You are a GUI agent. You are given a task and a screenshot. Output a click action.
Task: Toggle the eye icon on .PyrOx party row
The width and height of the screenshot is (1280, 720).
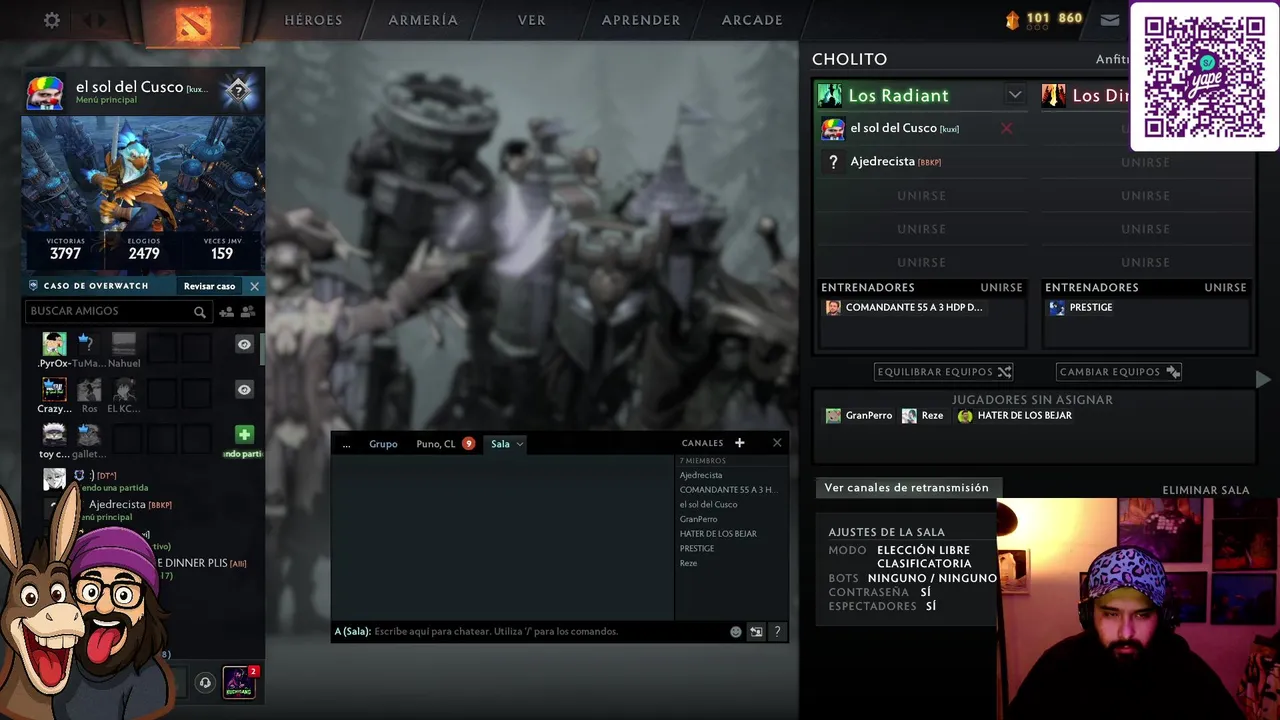coord(244,344)
